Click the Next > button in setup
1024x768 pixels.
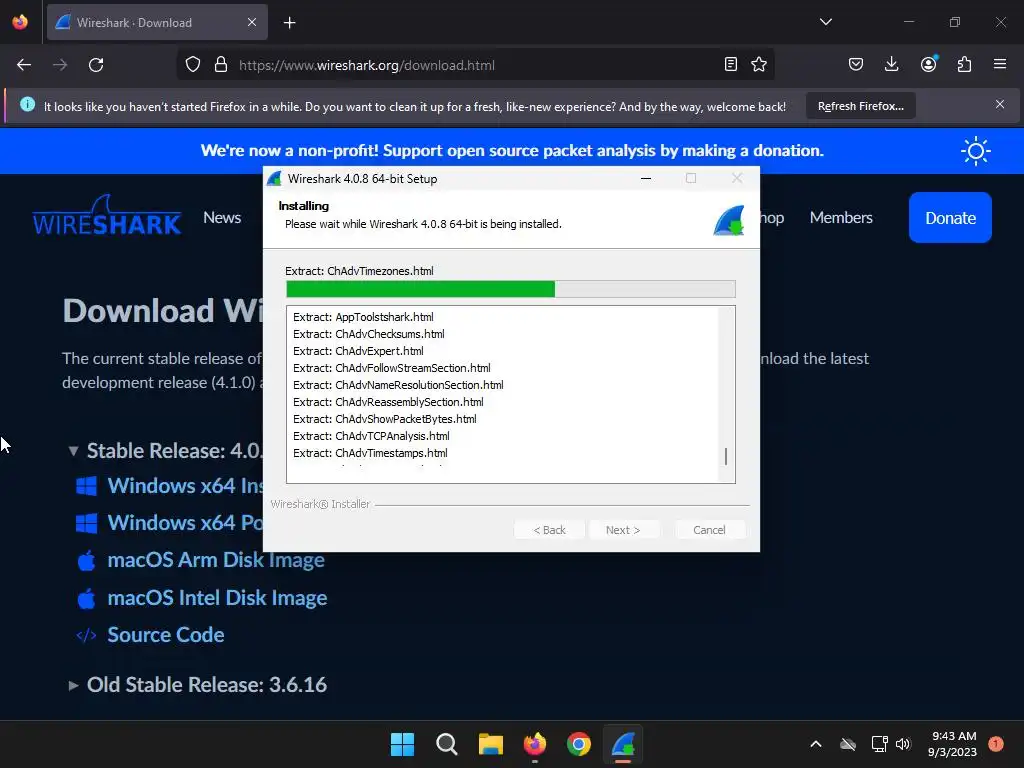623,530
